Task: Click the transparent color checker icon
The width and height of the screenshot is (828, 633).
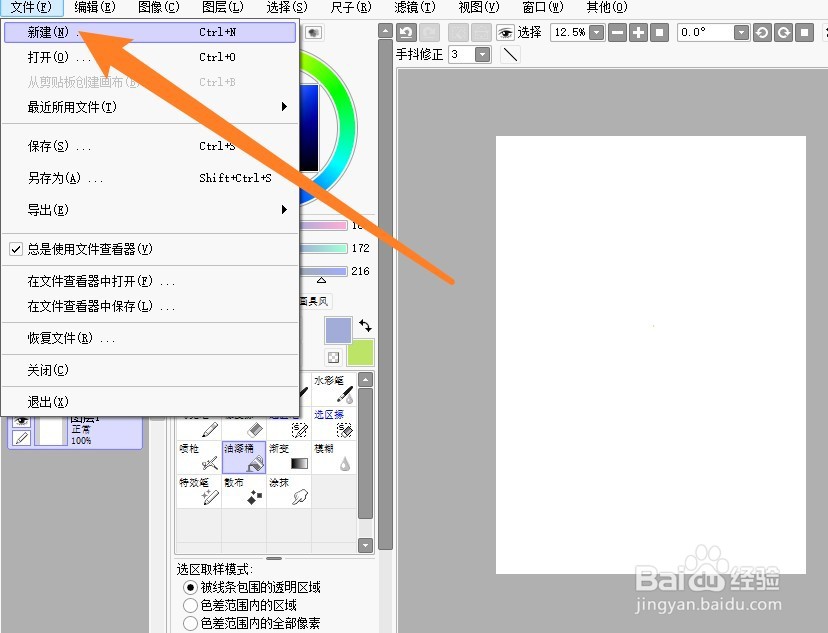Action: pyautogui.click(x=333, y=357)
